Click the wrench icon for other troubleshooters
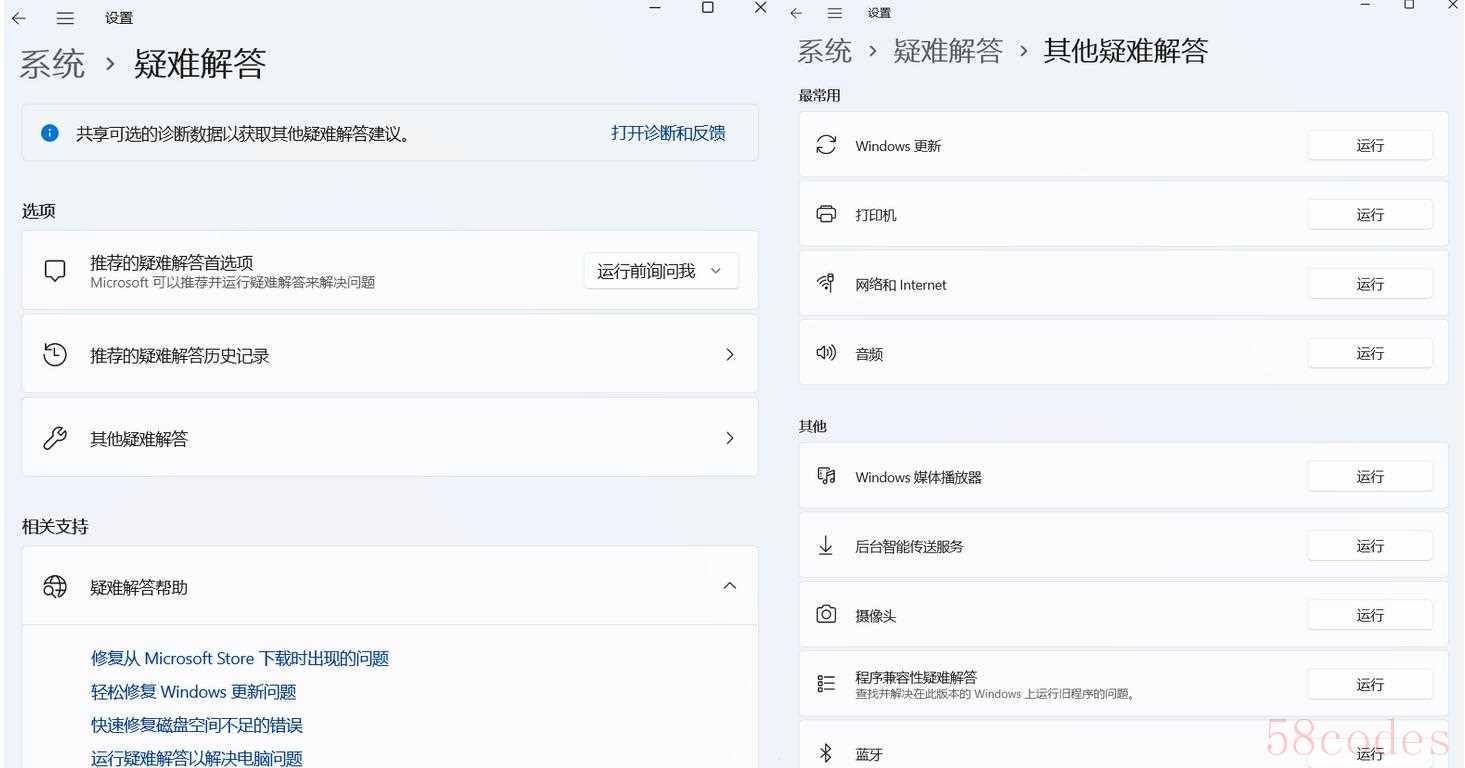 55,438
